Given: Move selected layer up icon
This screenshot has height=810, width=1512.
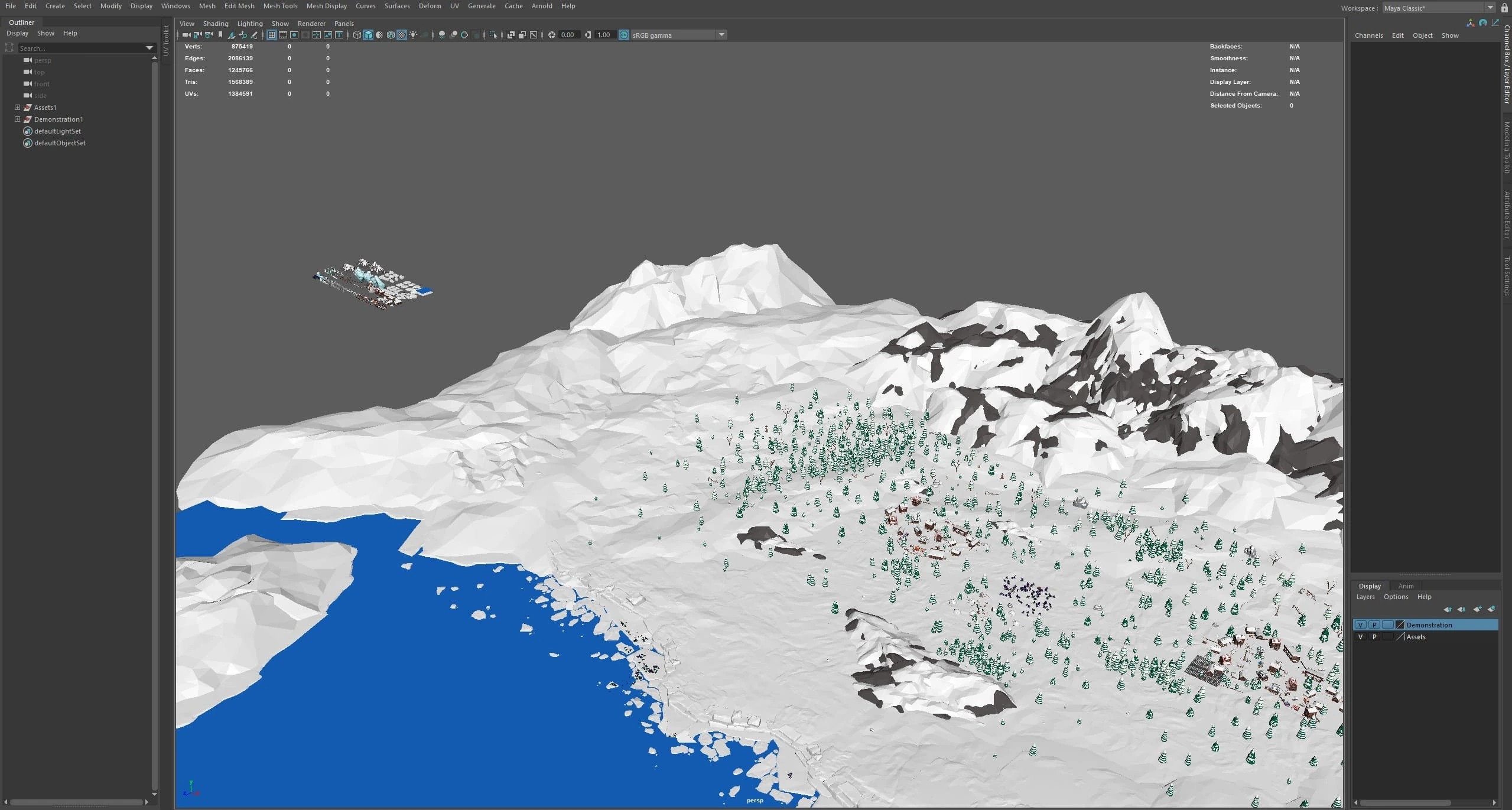Looking at the screenshot, I should point(1448,609).
